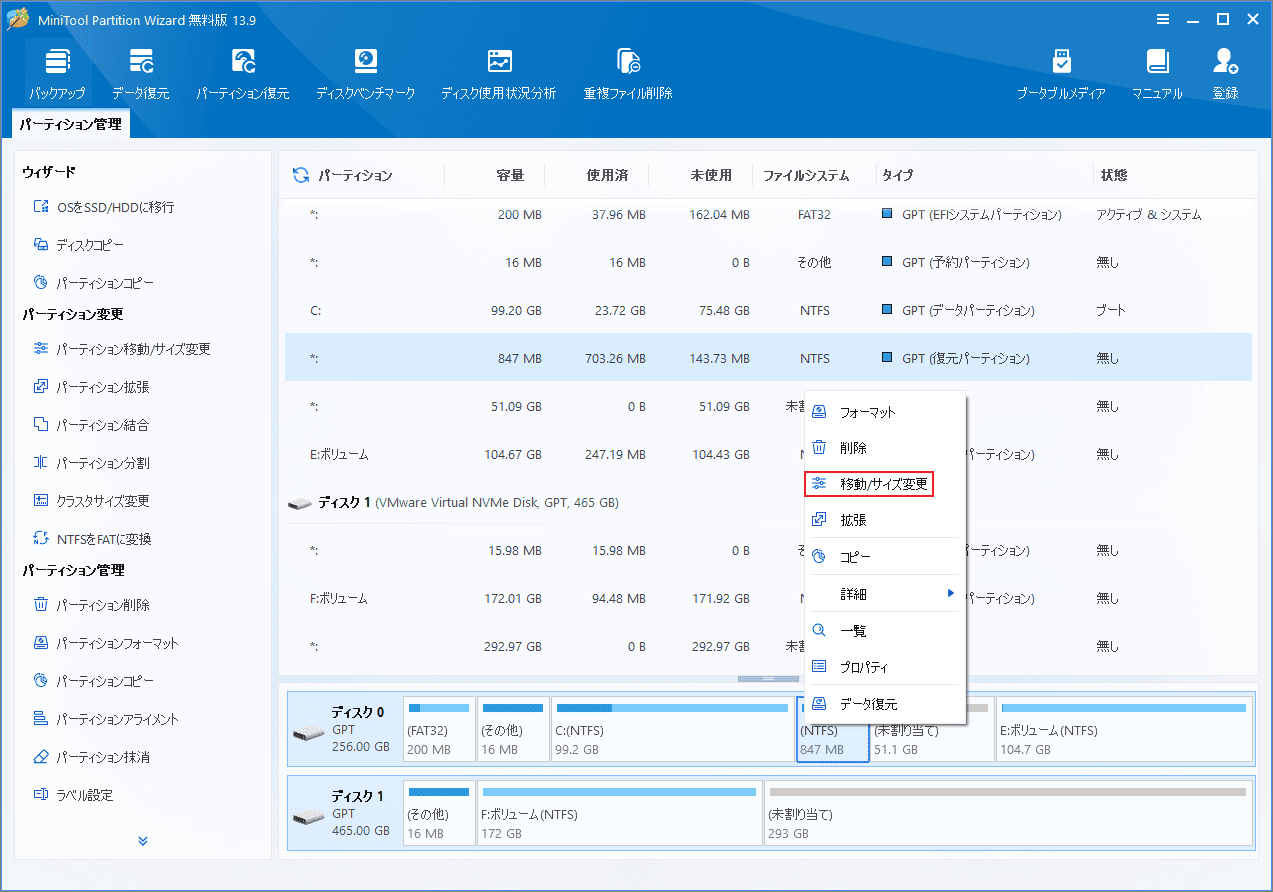This screenshot has width=1273, height=892.
Task: Choose パーティションアライメント in the sidebar
Action: click(x=105, y=719)
